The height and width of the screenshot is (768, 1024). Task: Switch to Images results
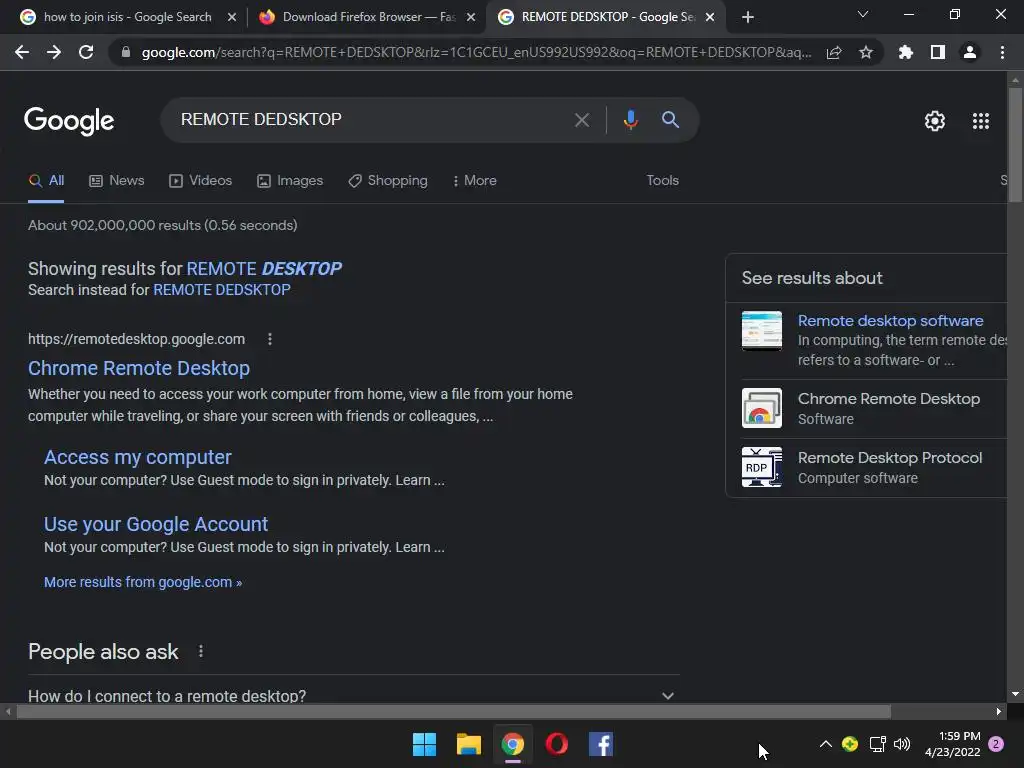click(290, 181)
